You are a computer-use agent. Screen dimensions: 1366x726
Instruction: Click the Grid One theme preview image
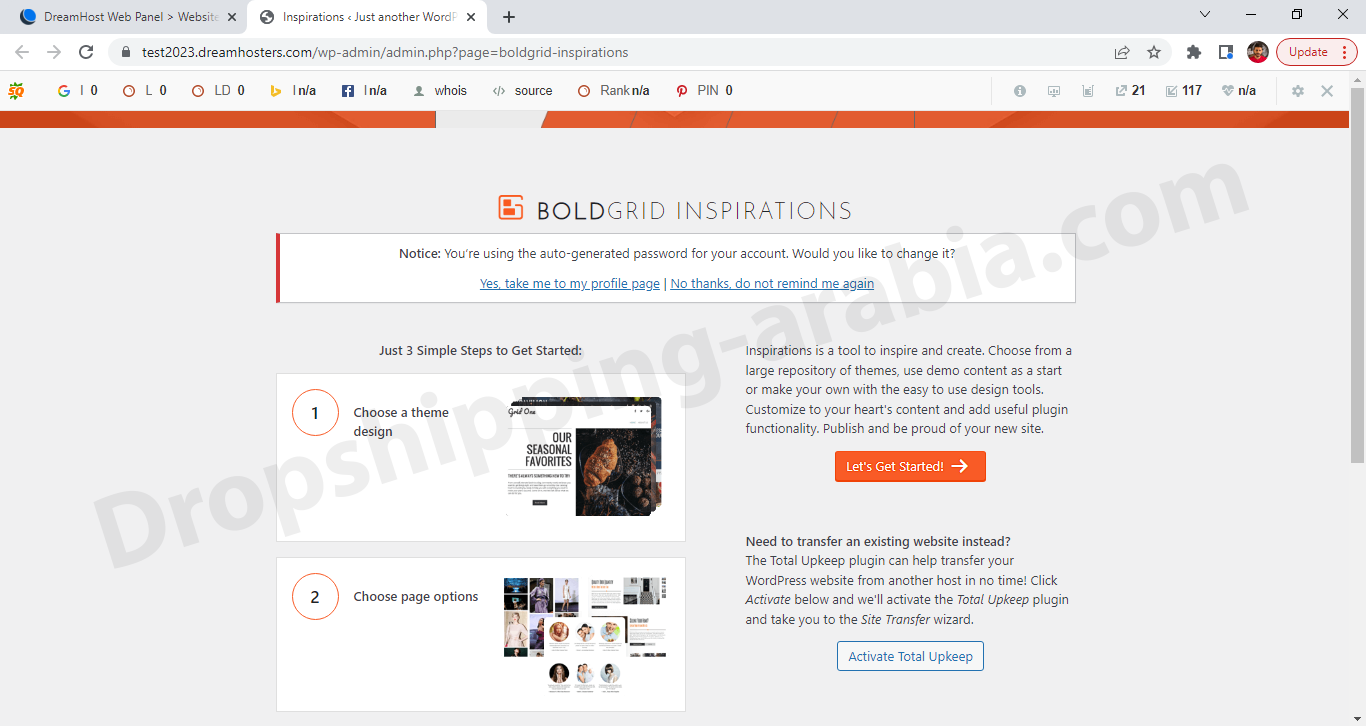584,457
